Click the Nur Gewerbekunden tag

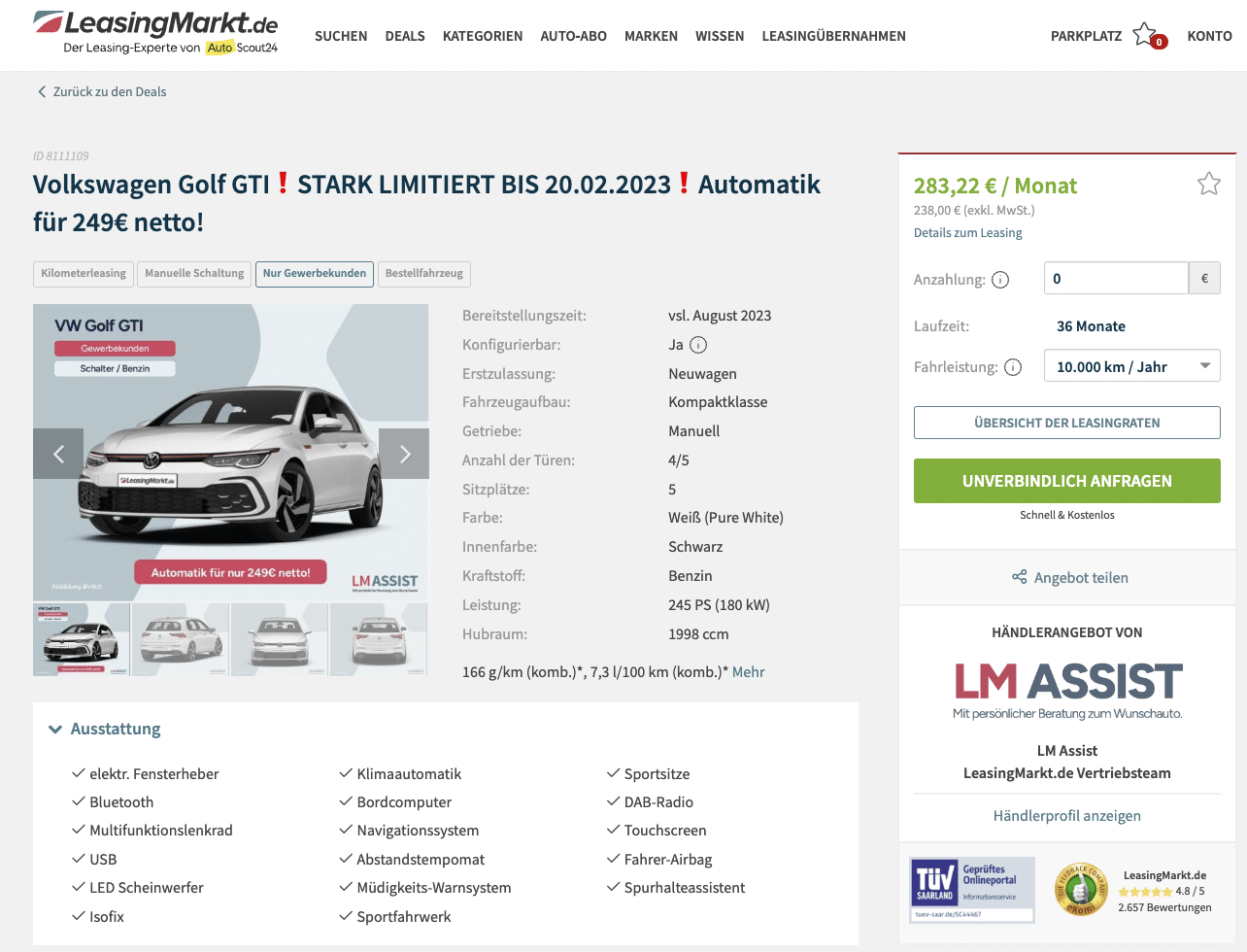[315, 274]
